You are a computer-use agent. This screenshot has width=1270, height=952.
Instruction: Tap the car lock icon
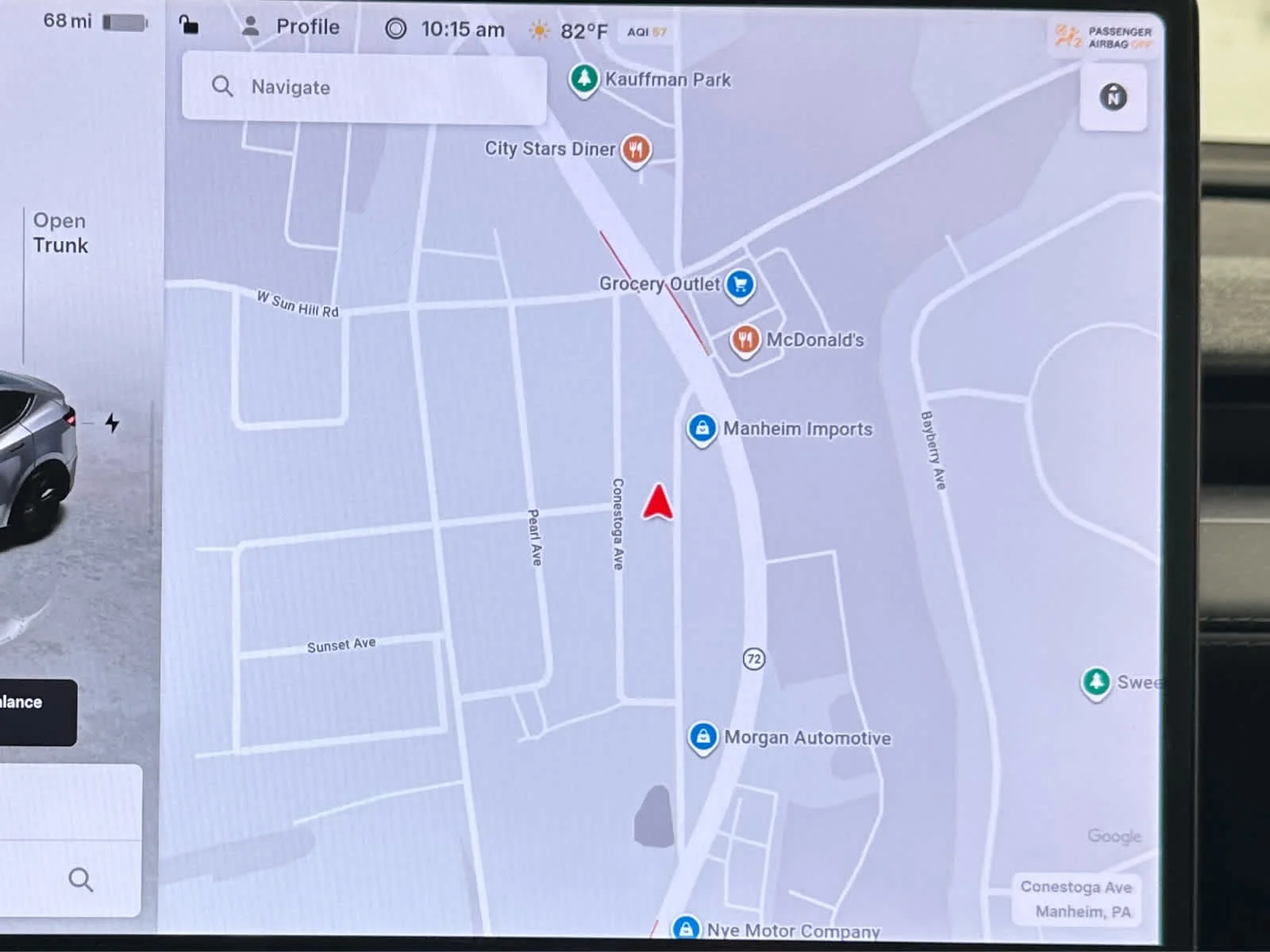pyautogui.click(x=189, y=25)
